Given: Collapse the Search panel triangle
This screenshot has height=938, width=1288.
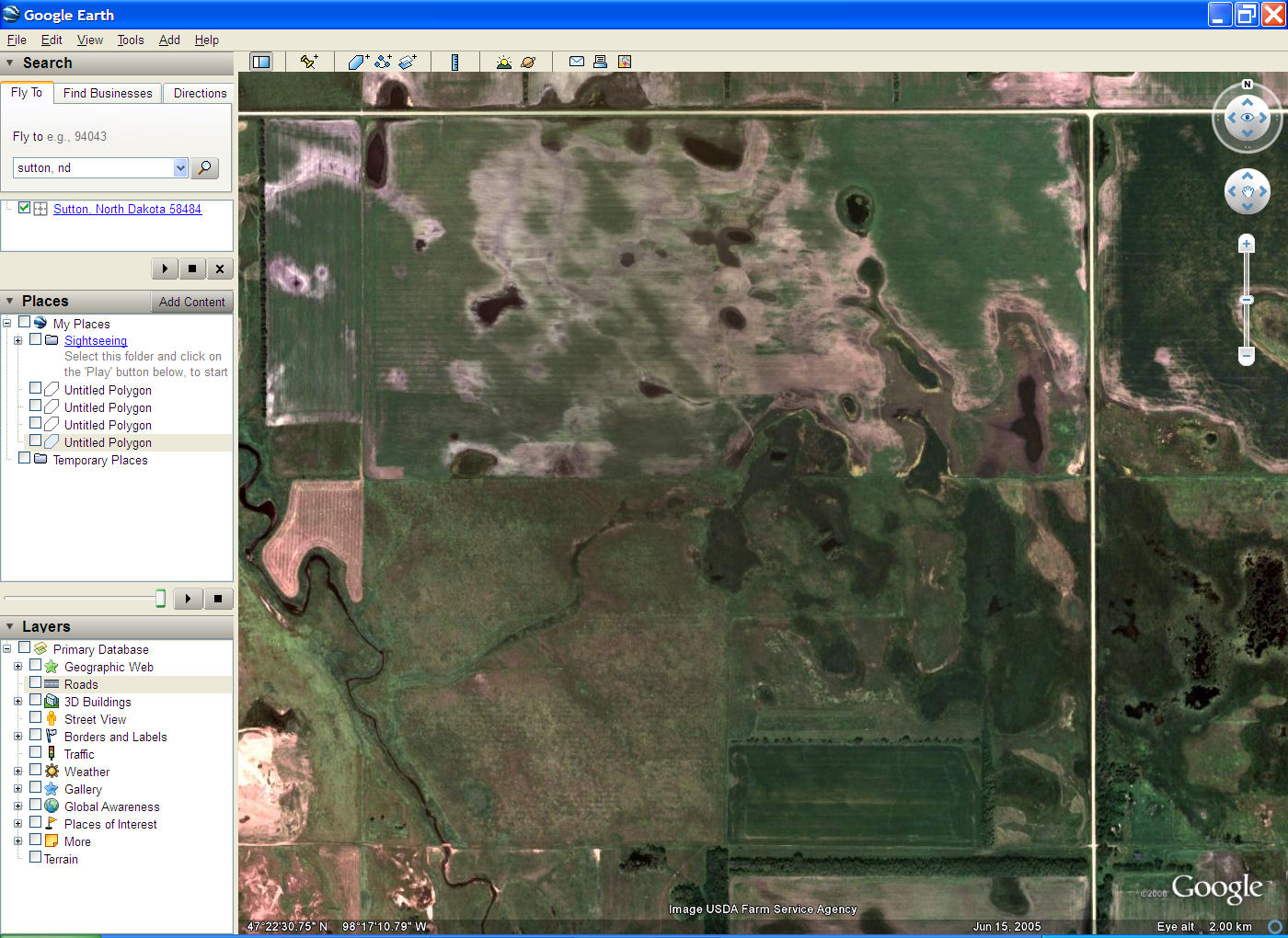Looking at the screenshot, I should [10, 63].
